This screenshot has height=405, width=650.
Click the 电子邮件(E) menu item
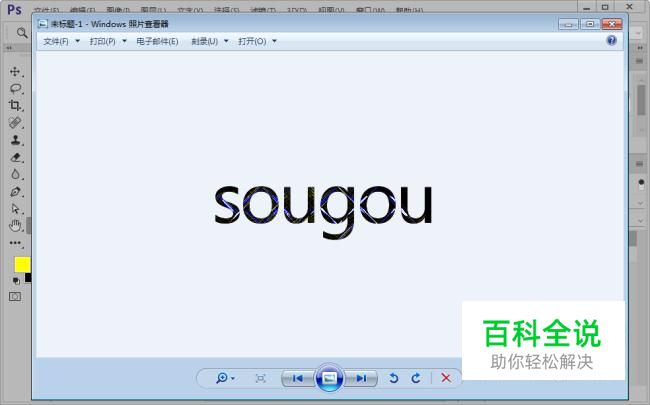pos(157,41)
